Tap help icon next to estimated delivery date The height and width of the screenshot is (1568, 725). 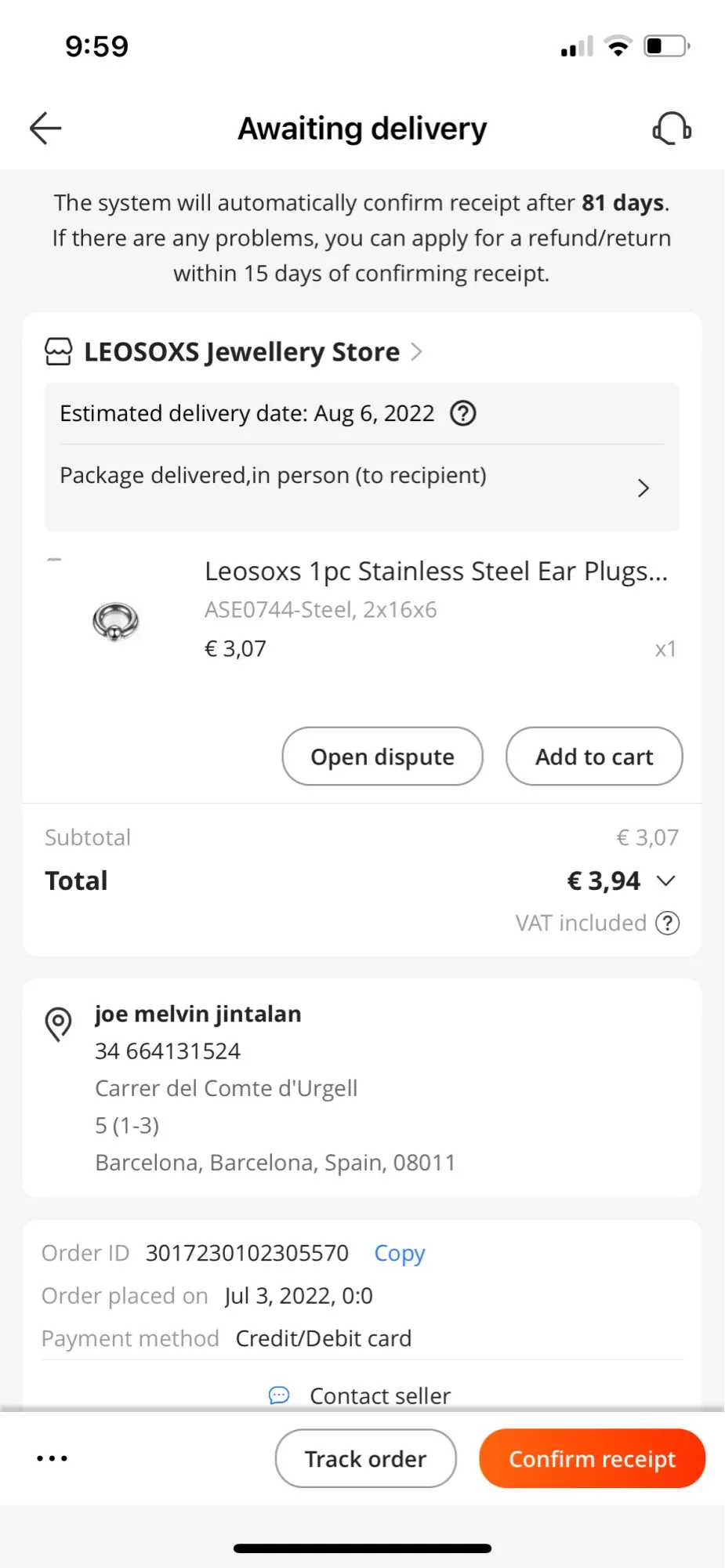click(x=463, y=413)
